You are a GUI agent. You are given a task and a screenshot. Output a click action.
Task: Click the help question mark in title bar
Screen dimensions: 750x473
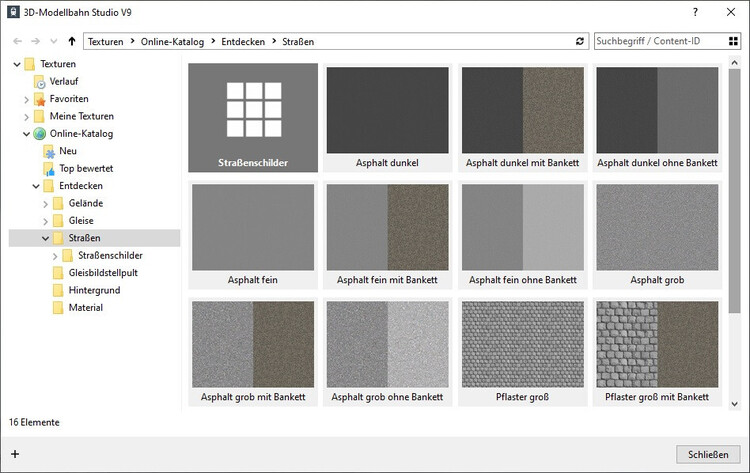click(x=695, y=13)
